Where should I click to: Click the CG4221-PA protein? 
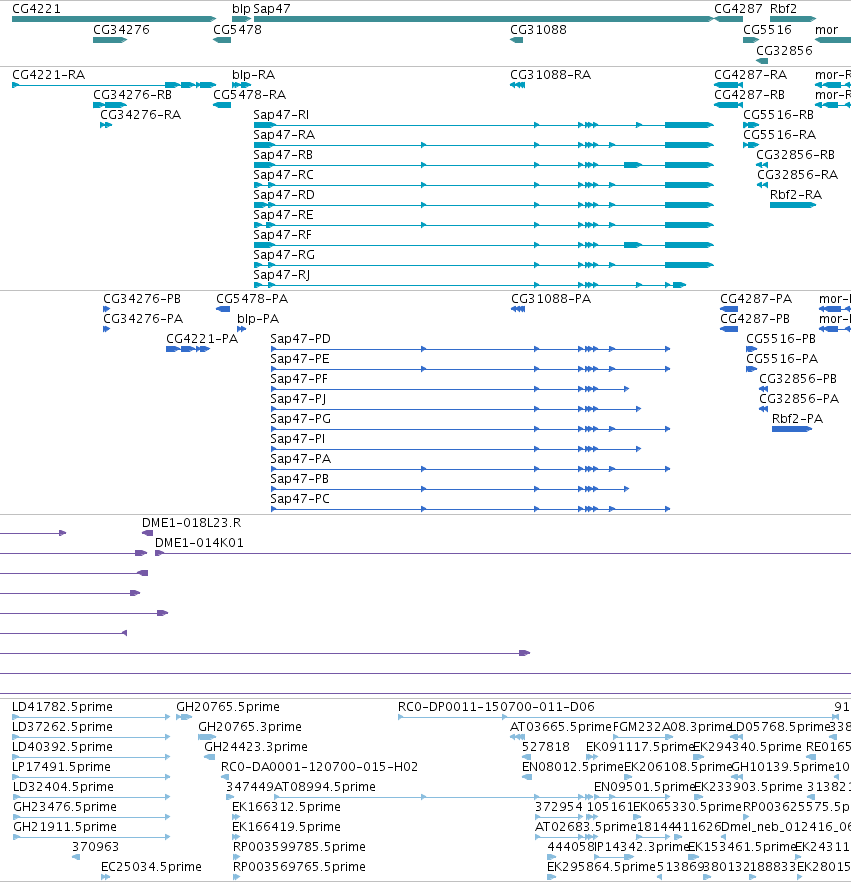pos(188,349)
